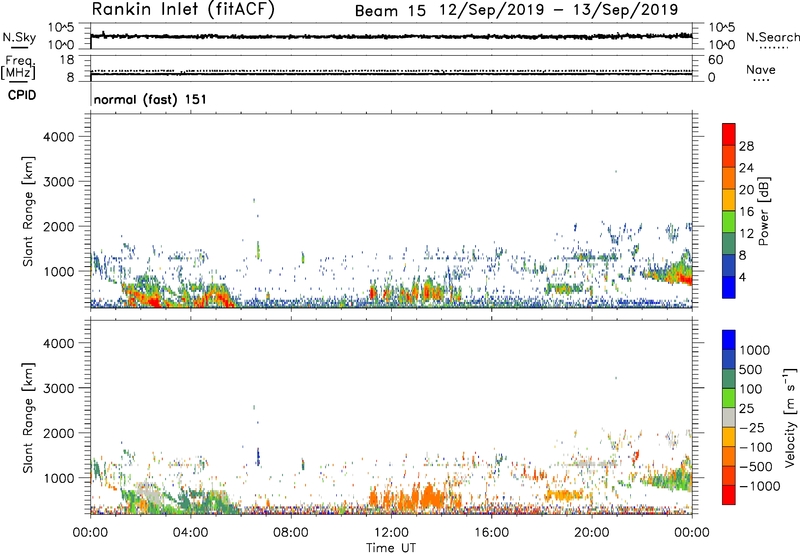Select the 'Beam 15' label in the header

(390, 10)
